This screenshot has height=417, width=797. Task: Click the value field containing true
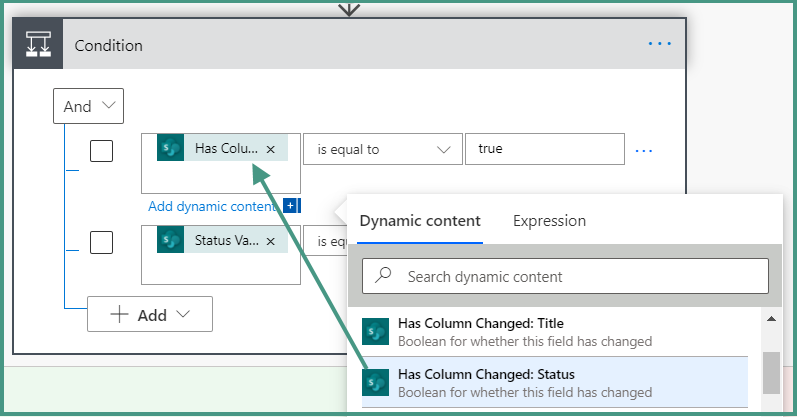544,149
